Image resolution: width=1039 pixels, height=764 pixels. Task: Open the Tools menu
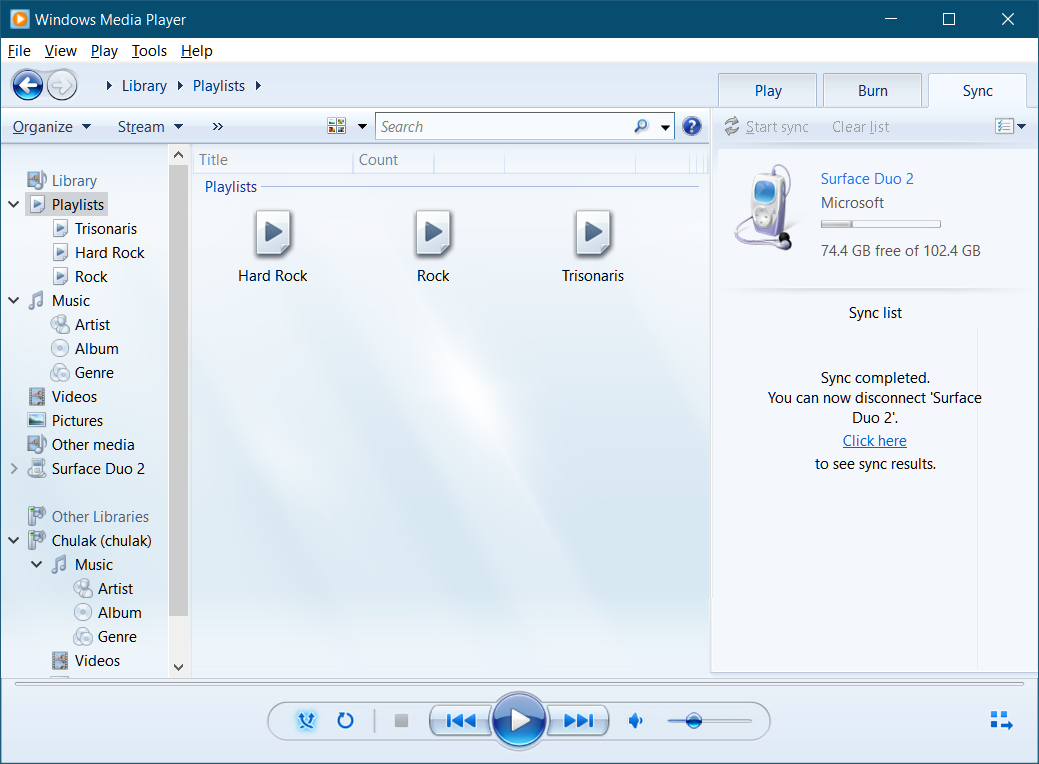[149, 51]
